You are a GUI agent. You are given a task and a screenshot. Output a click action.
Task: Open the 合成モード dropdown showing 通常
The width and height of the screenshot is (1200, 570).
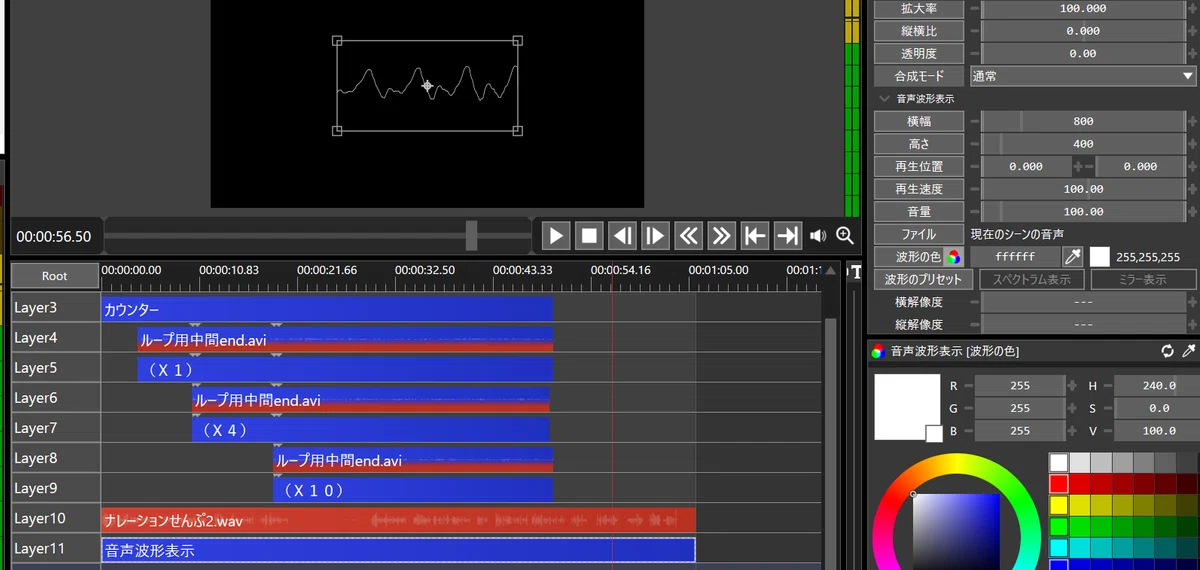[x=1083, y=76]
